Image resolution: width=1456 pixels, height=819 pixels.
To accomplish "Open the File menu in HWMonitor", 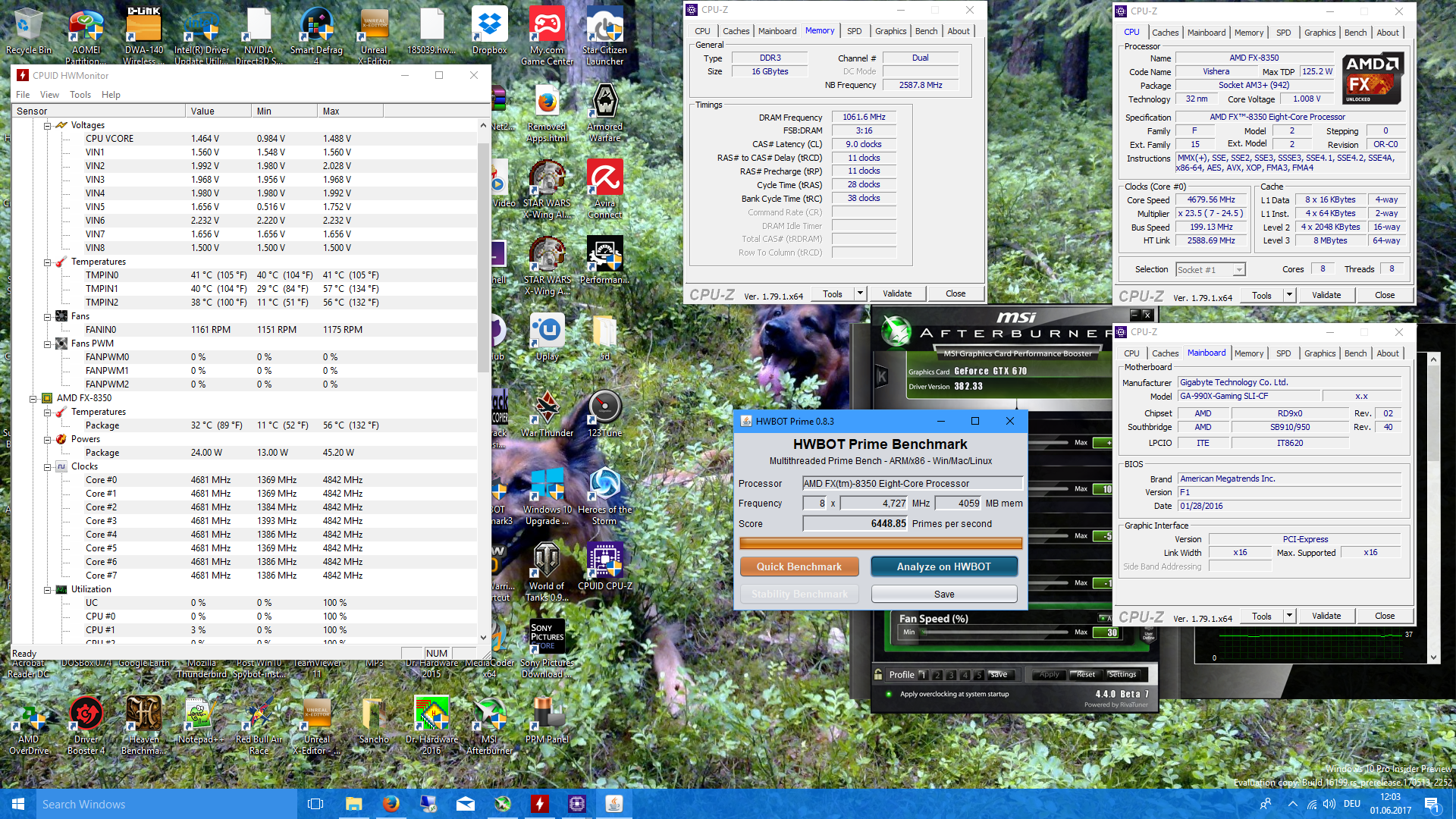I will pos(23,95).
